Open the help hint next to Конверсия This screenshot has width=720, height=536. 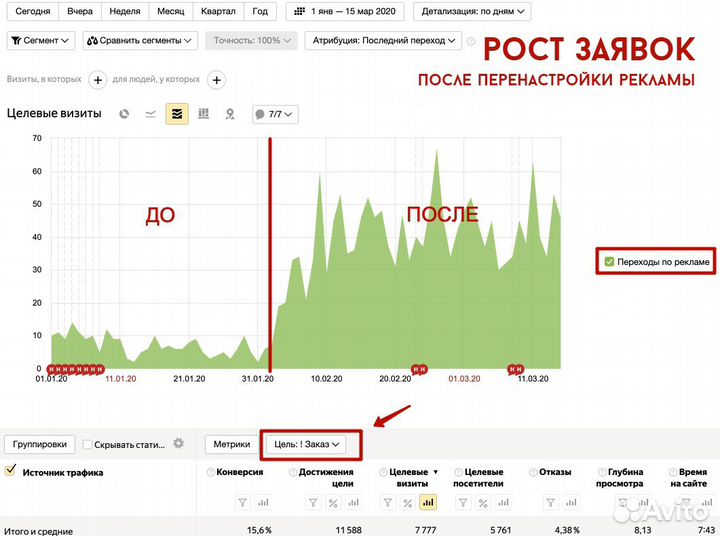211,472
